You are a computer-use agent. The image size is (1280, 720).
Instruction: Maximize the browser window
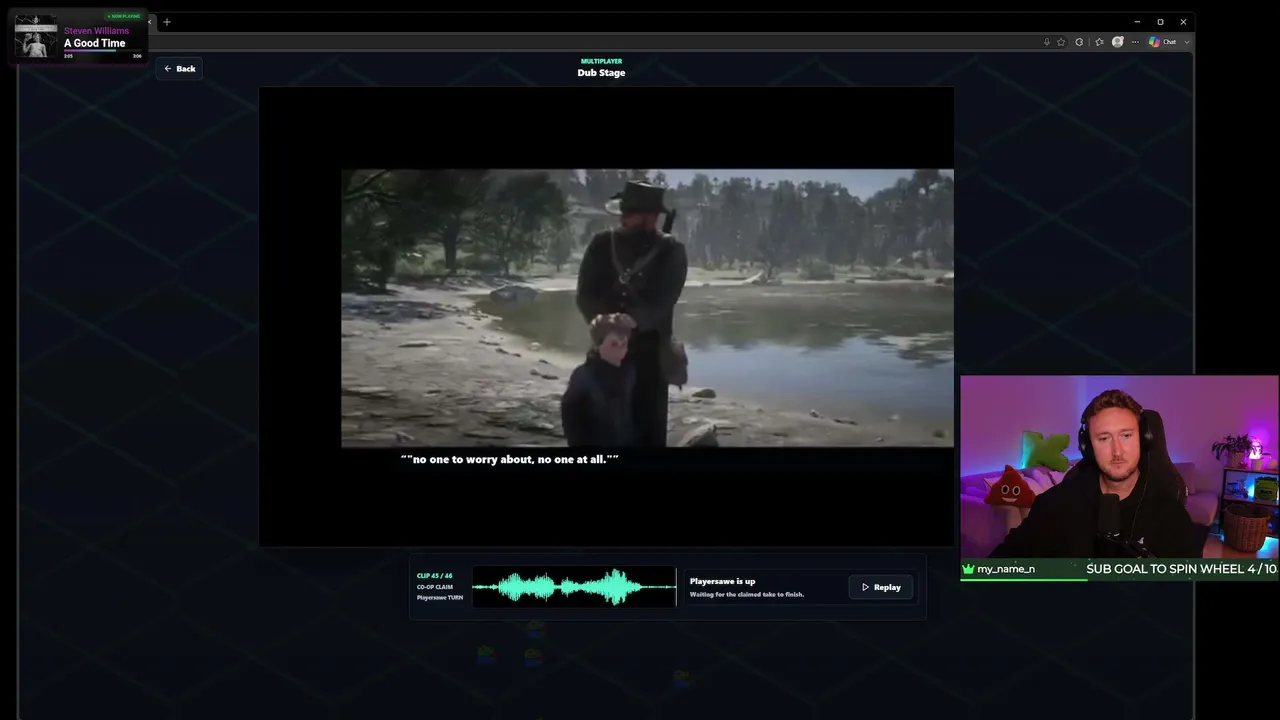coord(1160,22)
